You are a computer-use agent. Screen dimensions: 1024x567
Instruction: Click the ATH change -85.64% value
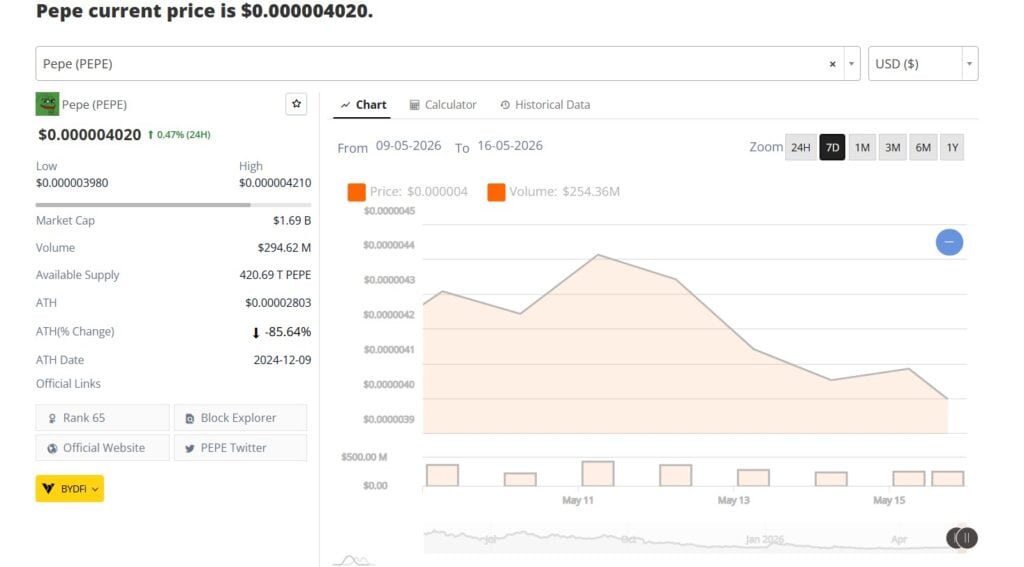[288, 332]
